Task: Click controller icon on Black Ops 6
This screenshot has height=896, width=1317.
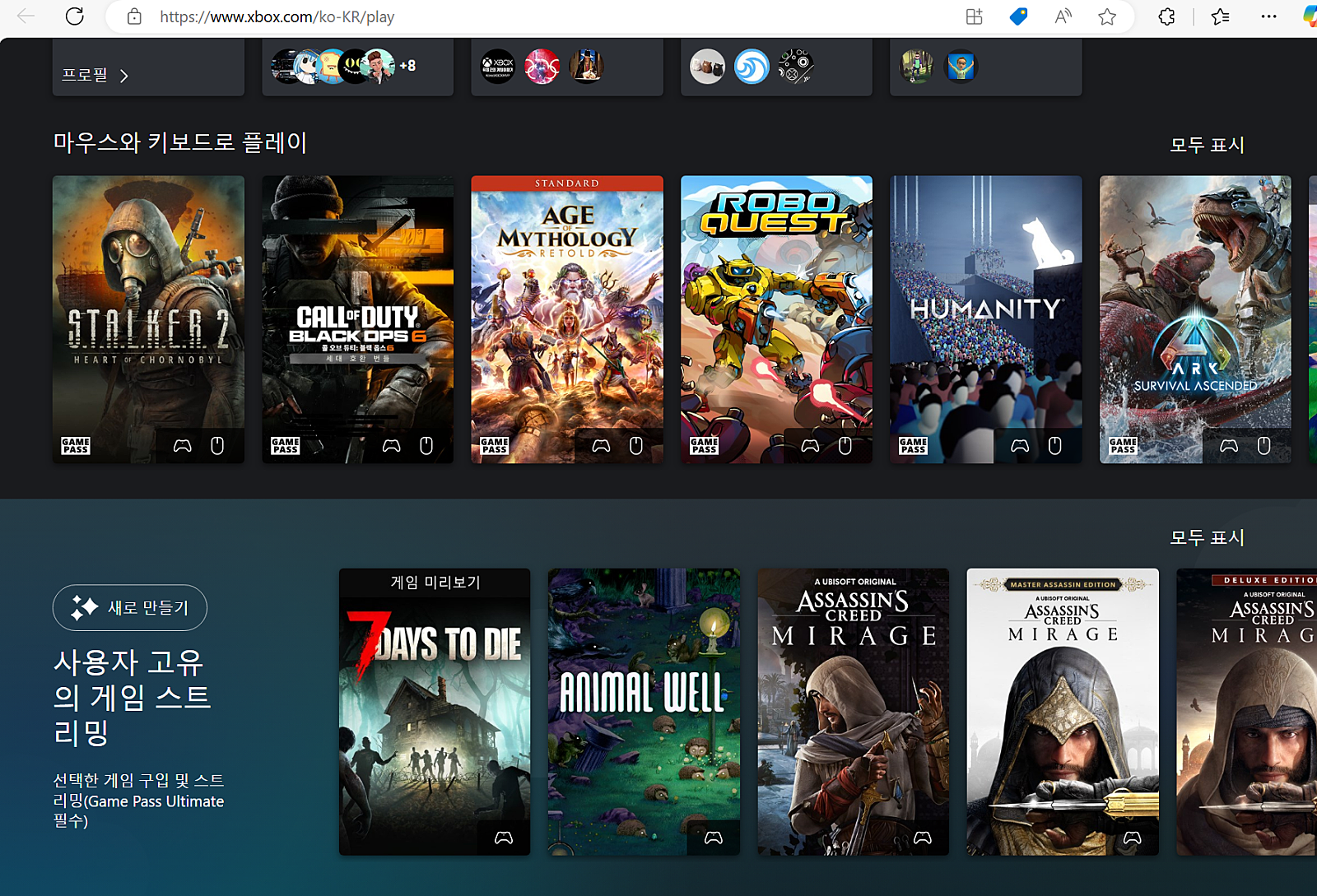Action: pyautogui.click(x=392, y=446)
